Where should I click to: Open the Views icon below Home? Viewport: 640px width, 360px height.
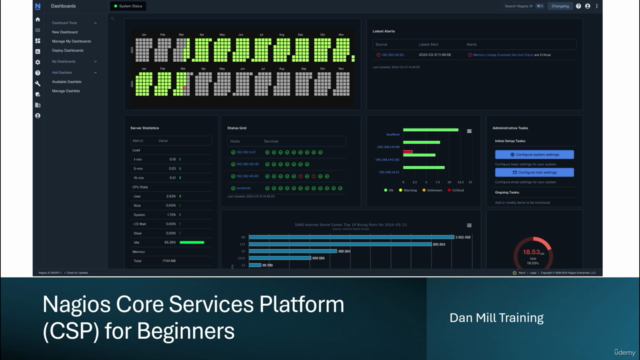click(x=38, y=30)
